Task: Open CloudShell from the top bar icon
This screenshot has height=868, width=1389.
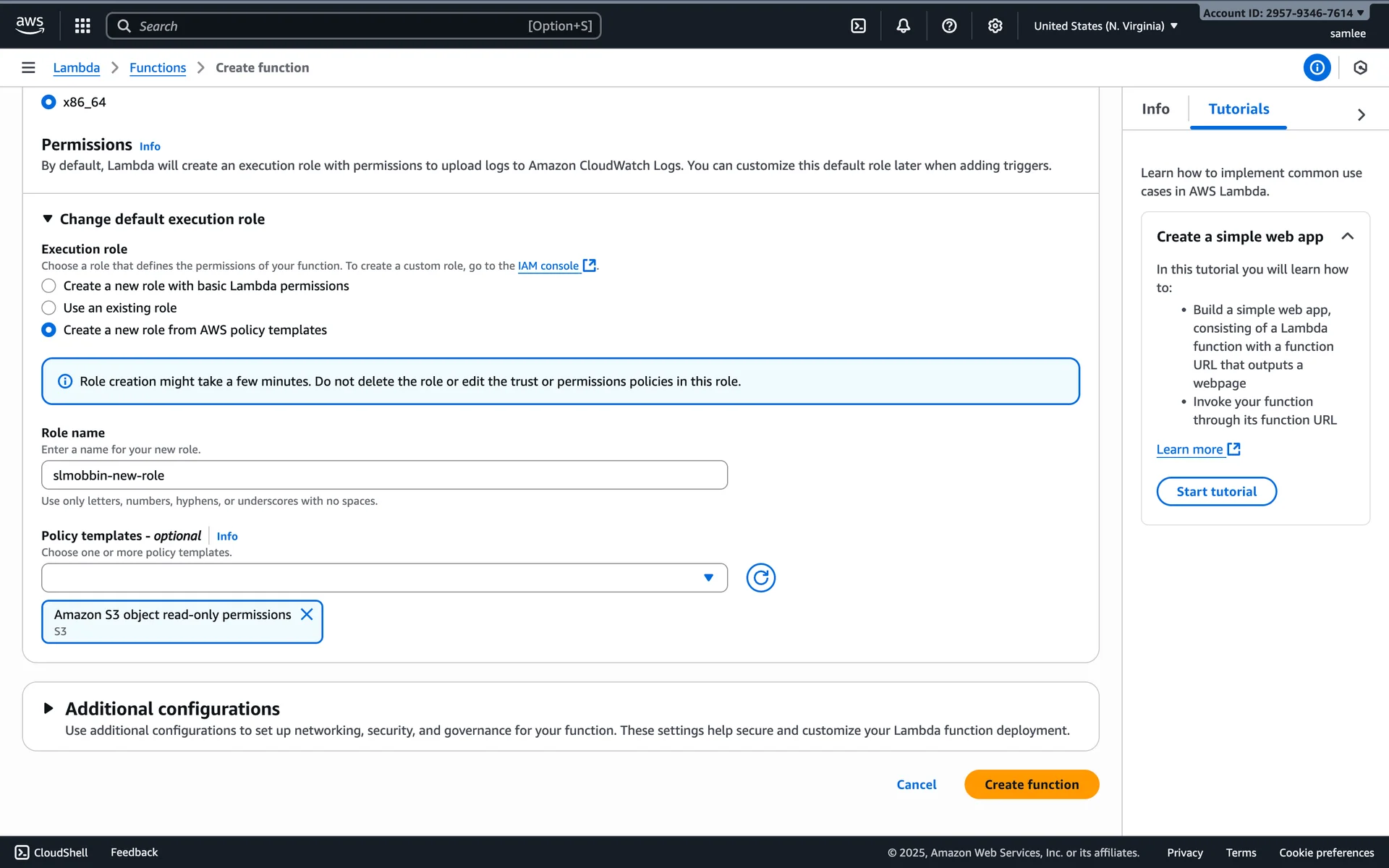Action: coord(858,26)
